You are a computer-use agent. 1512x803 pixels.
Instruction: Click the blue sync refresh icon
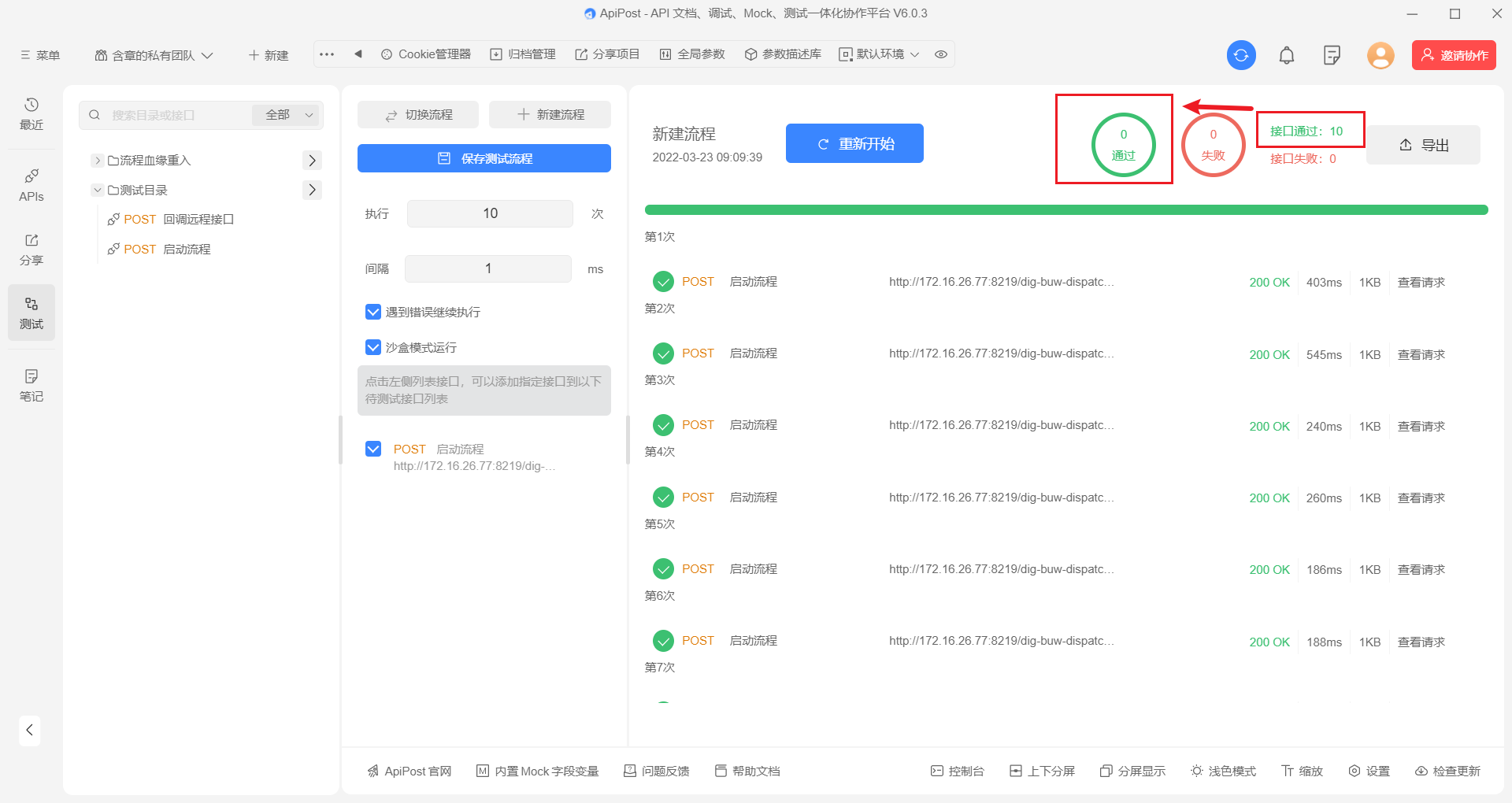pos(1241,55)
